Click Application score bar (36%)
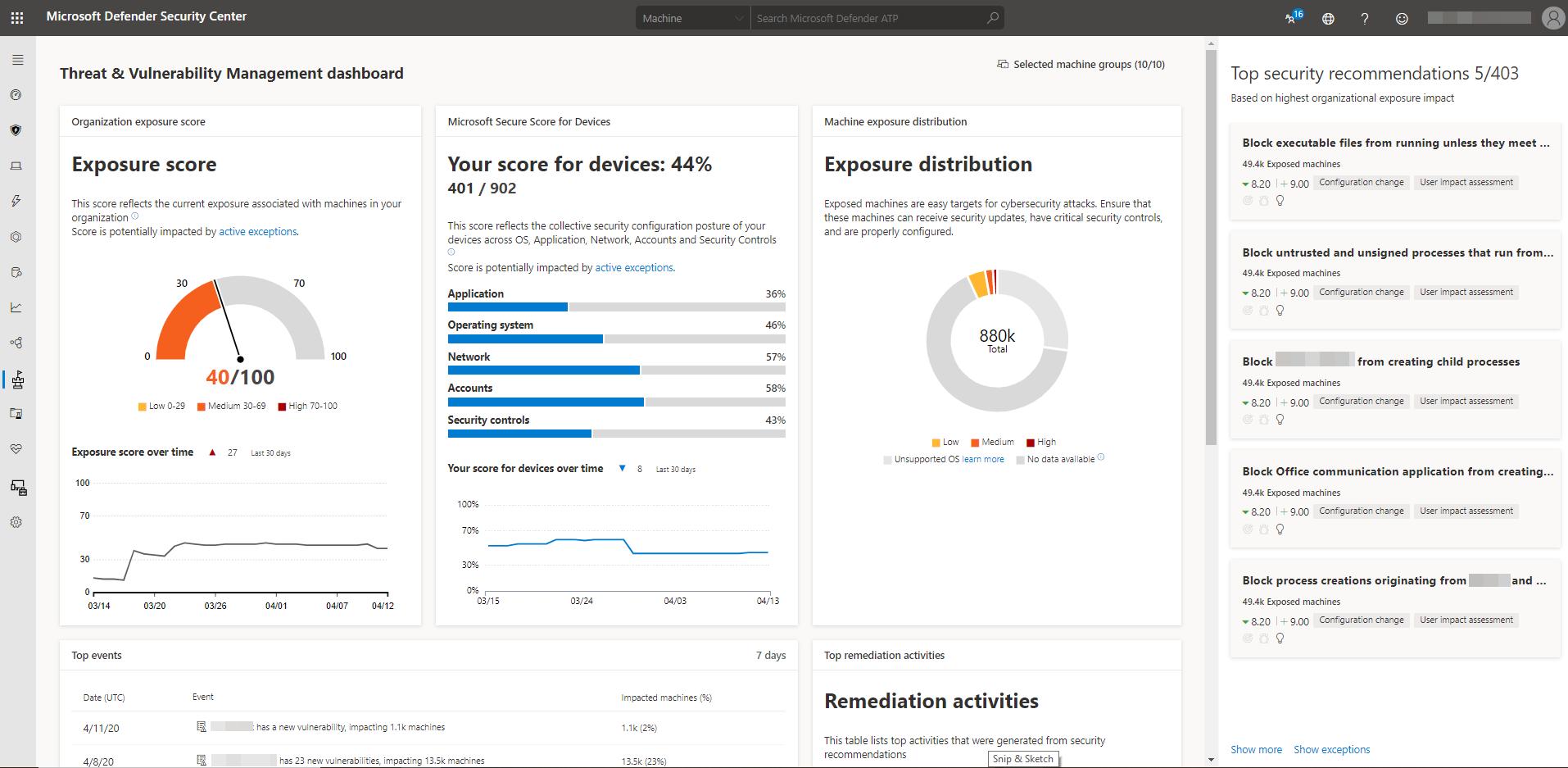The height and width of the screenshot is (768, 1568). tap(616, 307)
